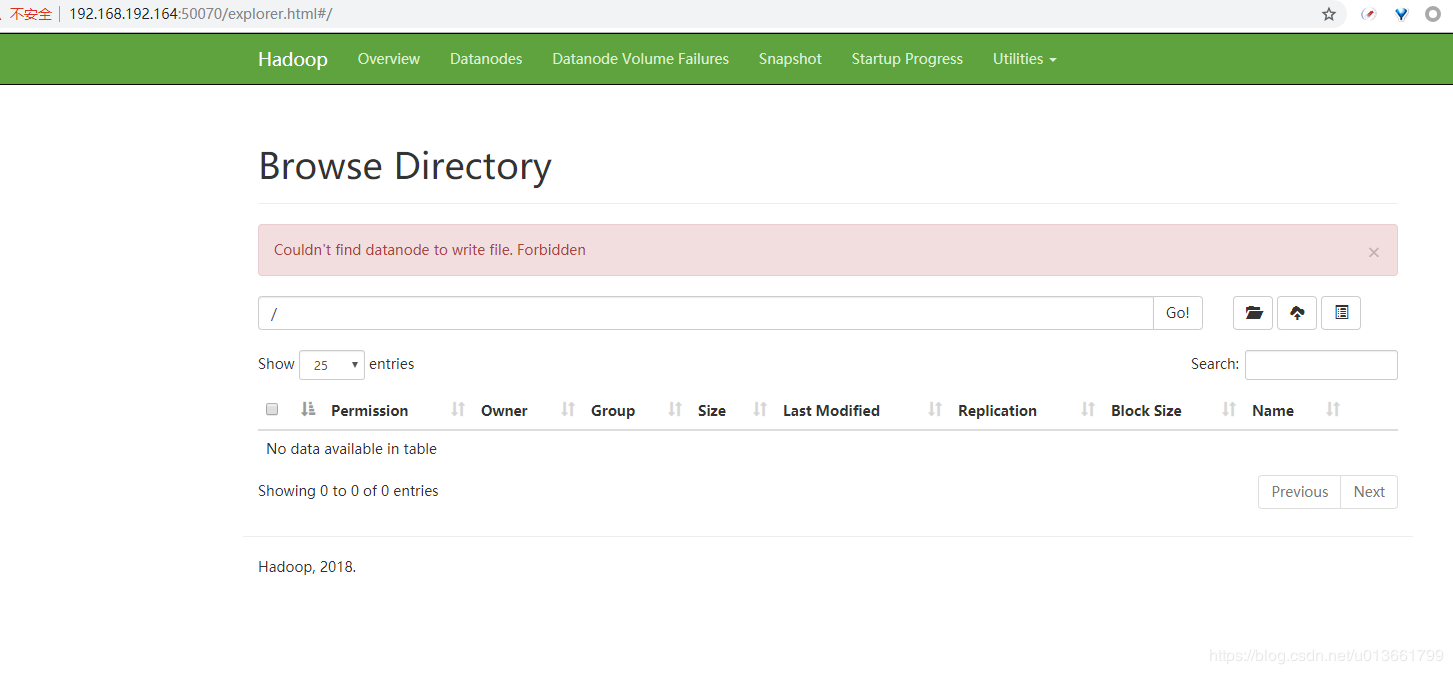Click the Previous pagination button
1453x674 pixels.
1299,492
